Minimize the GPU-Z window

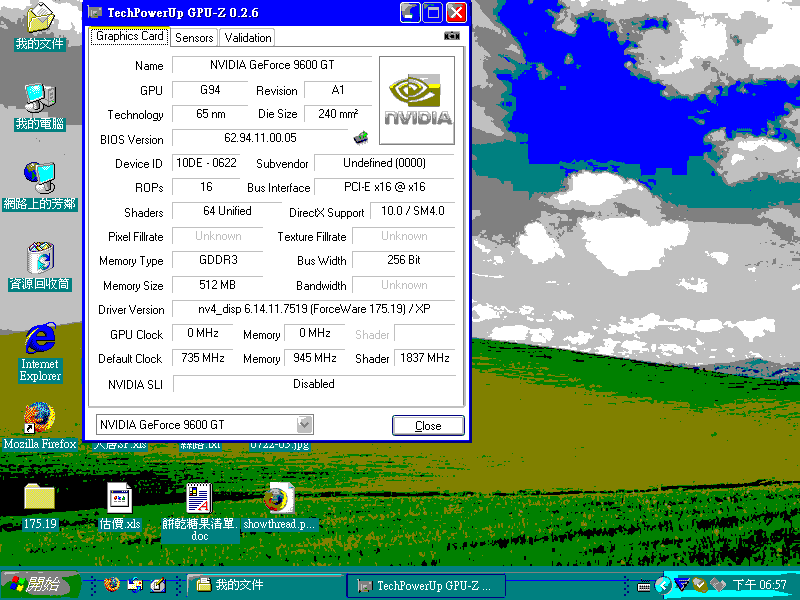coord(410,12)
